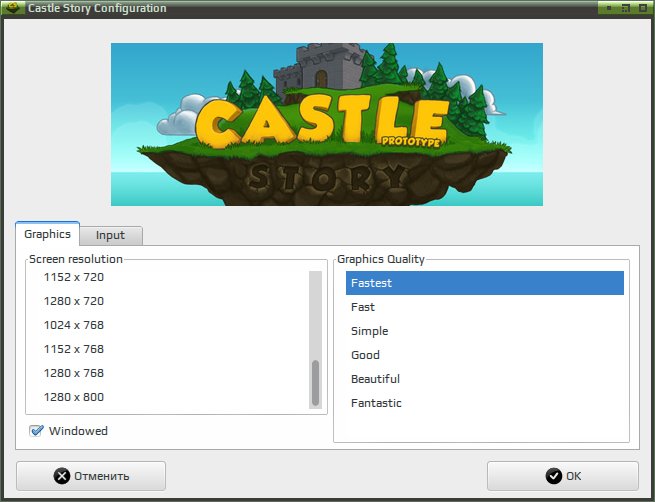
Task: Confirm settings with the OK button
Action: [x=563, y=476]
